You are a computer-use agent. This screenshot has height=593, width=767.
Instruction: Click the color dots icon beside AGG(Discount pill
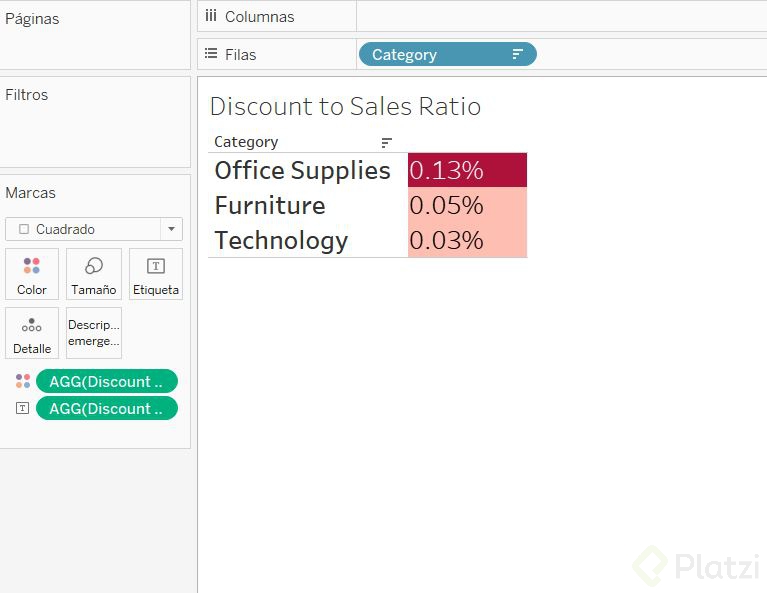[23, 381]
